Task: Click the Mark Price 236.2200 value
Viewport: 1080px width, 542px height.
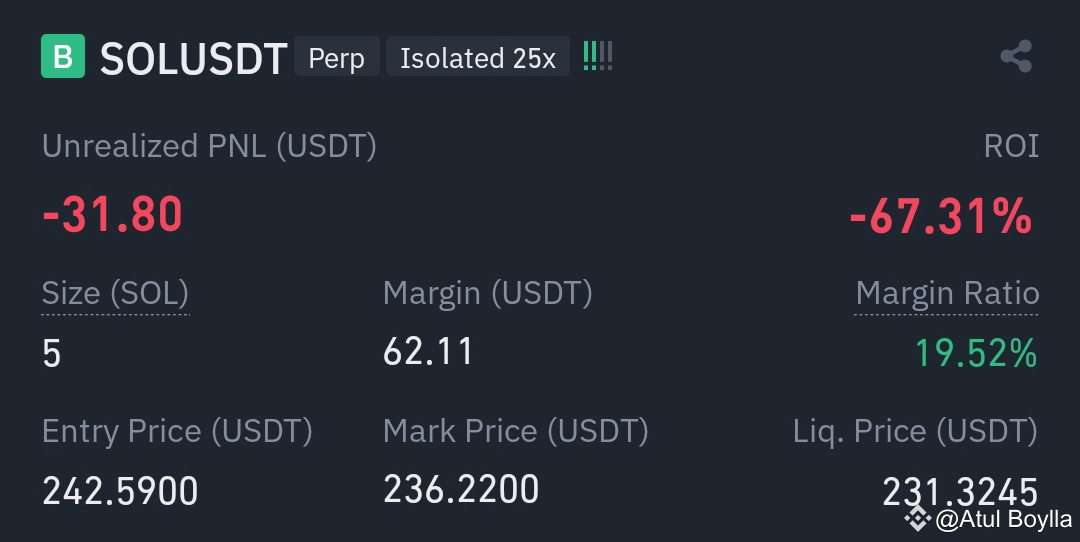Action: (x=461, y=489)
